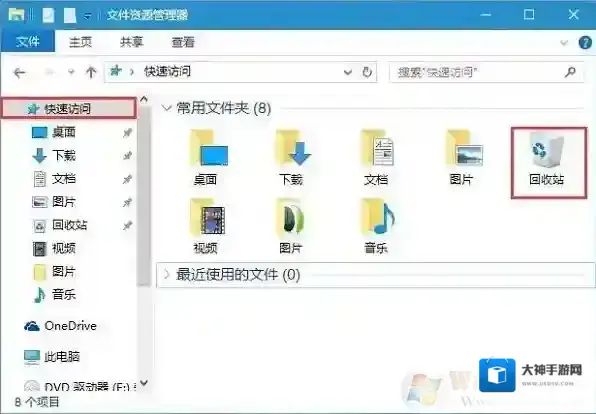Open the address bar history dropdown
The image size is (596, 414).
click(x=347, y=72)
